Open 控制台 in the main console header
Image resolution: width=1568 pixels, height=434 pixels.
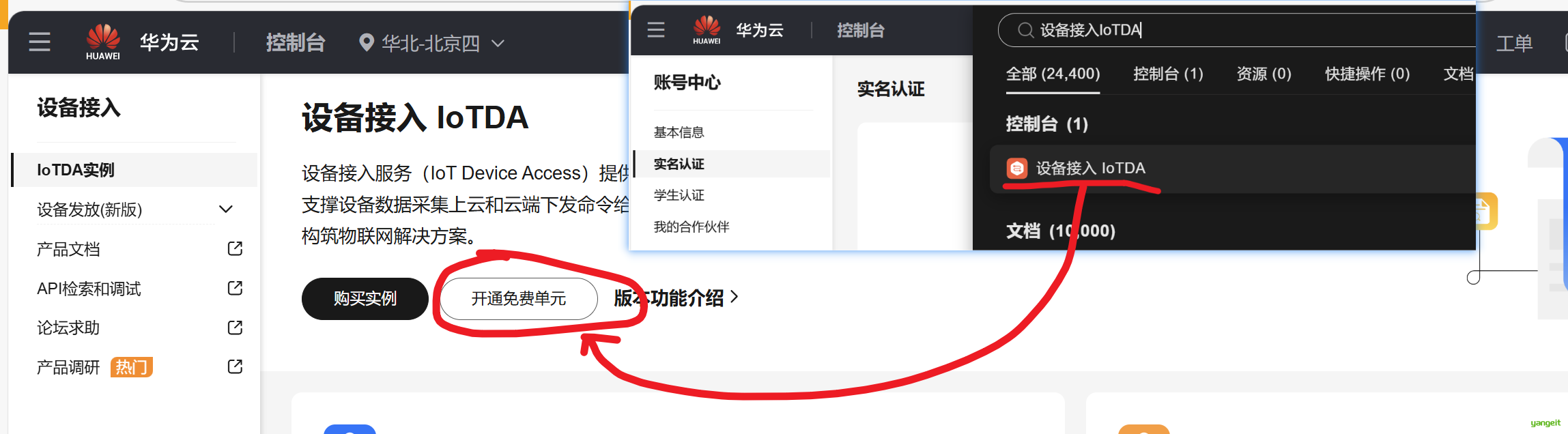click(296, 43)
